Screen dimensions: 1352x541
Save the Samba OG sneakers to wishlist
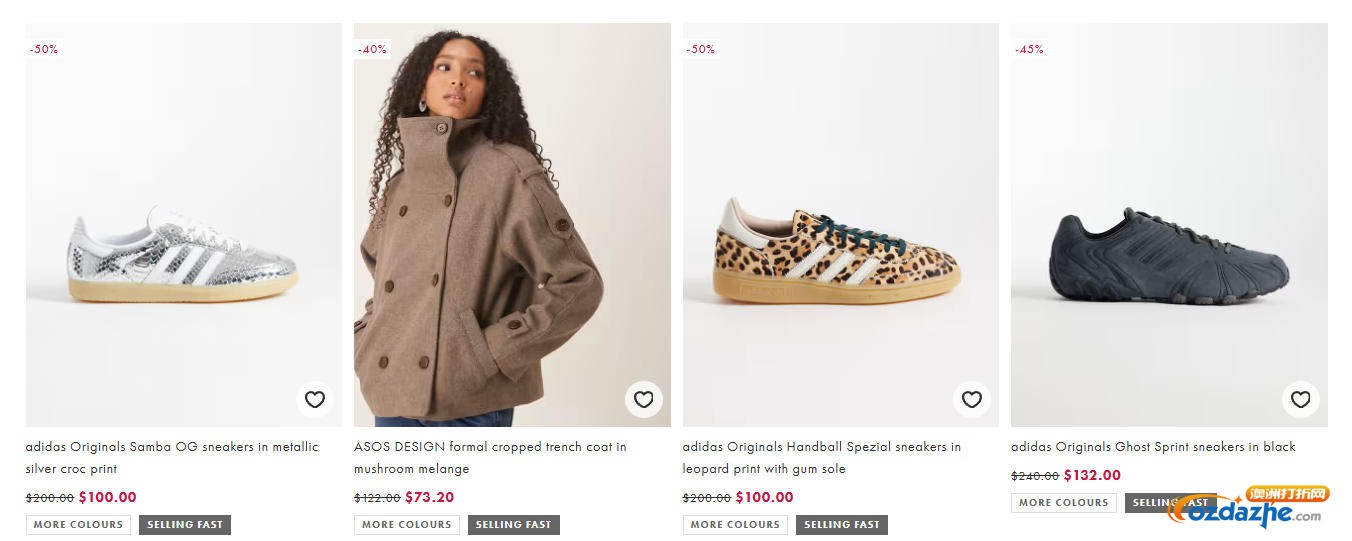pyautogui.click(x=315, y=400)
